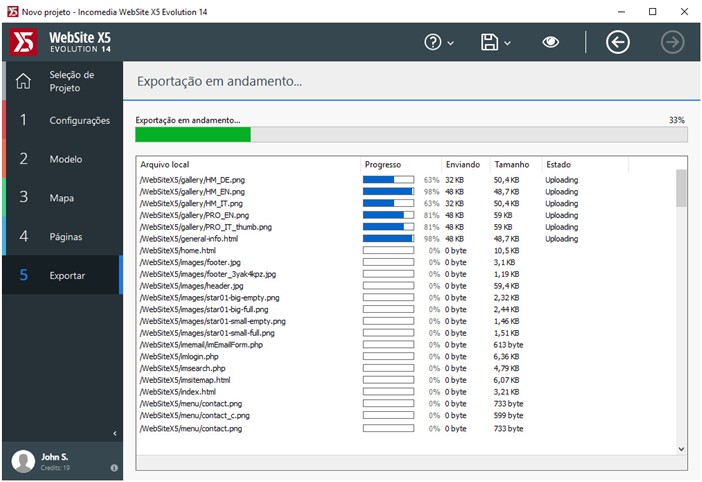Collapse the sidebar using chevron arrow
The width and height of the screenshot is (702, 482).
(114, 433)
